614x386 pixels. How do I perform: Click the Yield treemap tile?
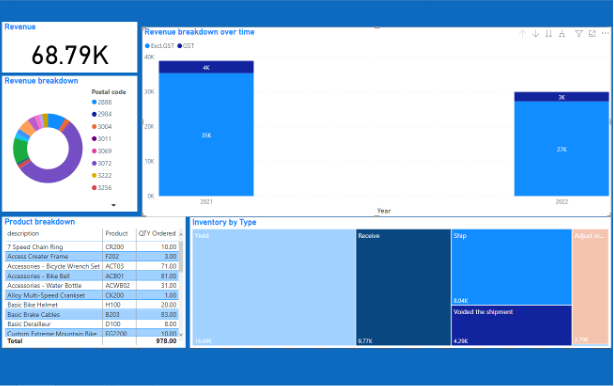(x=274, y=287)
